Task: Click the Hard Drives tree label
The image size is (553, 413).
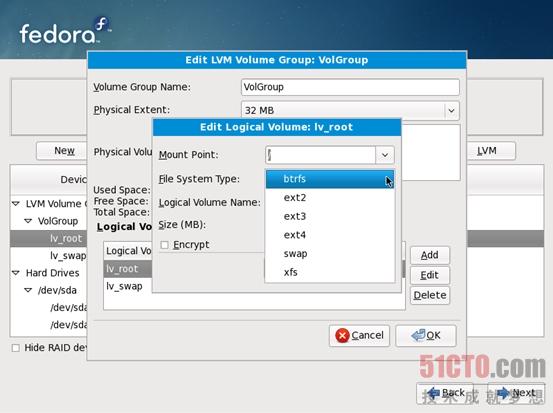Action: (53, 273)
